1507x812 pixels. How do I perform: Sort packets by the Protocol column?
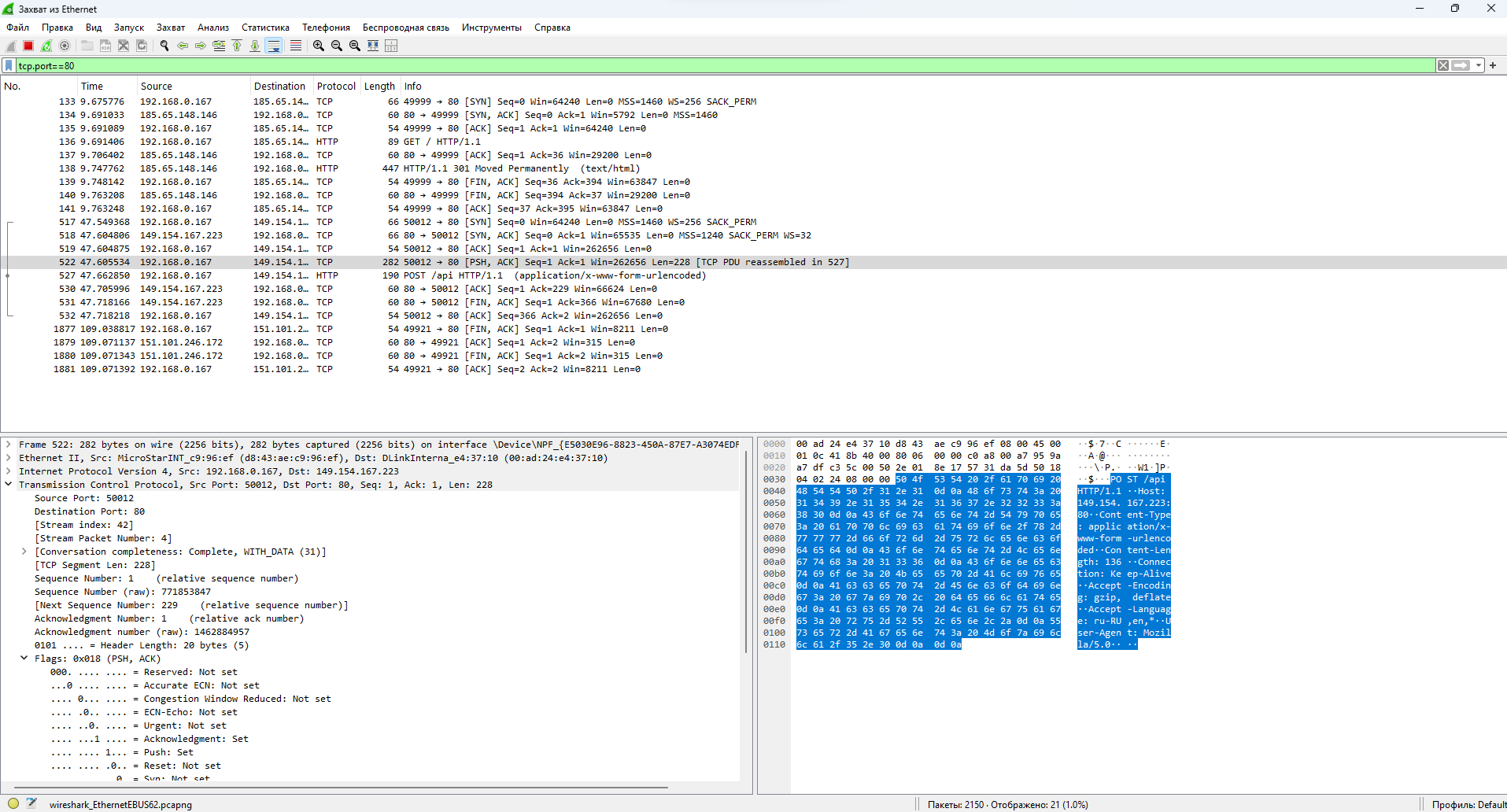click(337, 87)
